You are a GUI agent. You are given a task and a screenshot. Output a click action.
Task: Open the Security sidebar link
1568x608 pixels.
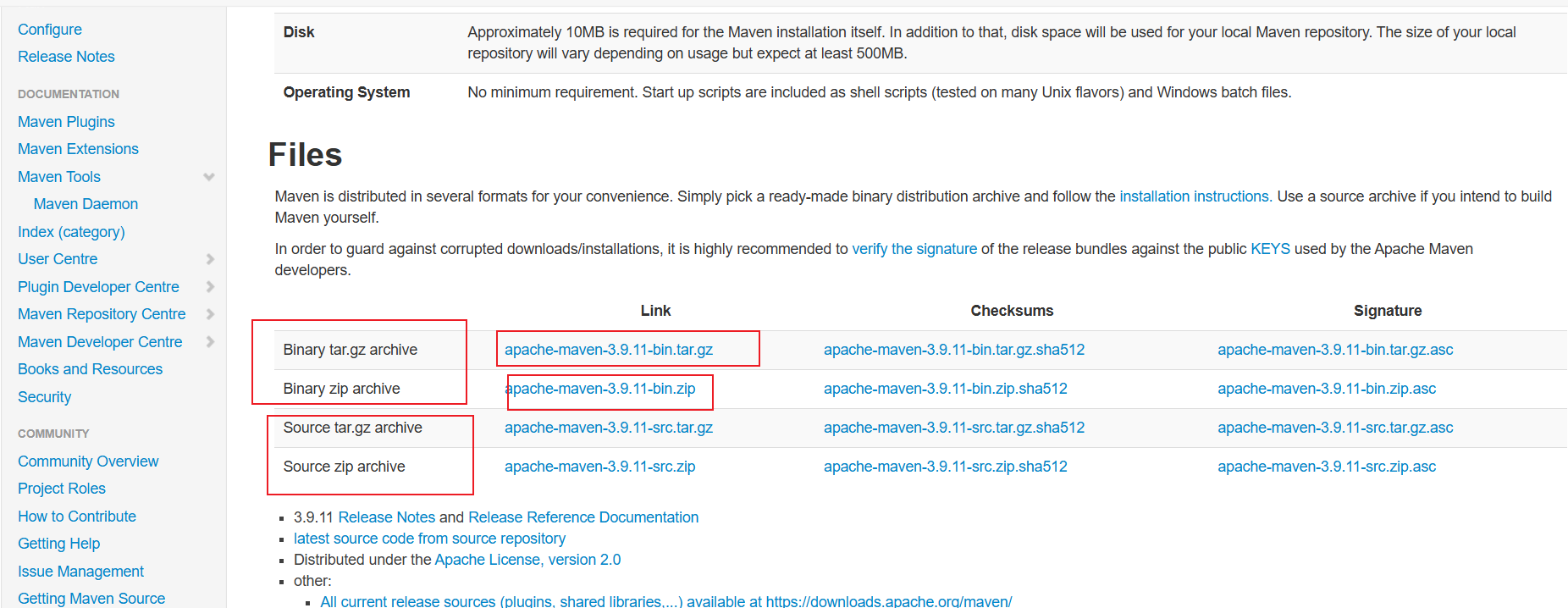44,397
